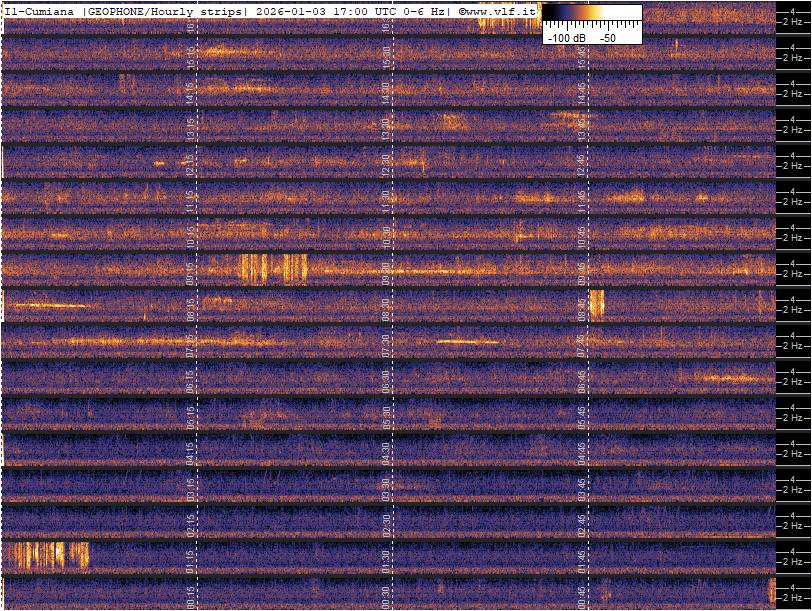
Task: Click the 04:45 time marker label
Action: pos(582,450)
